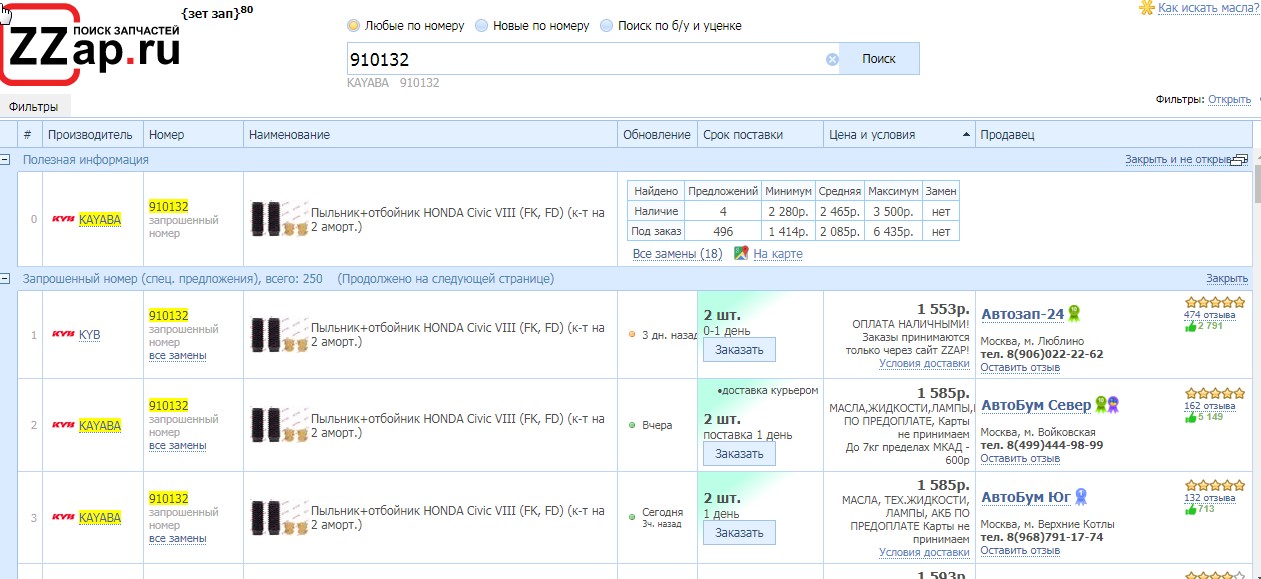The image size is (1261, 579).
Task: Click the sort arrow in 'Цена и условия' header
Action: tap(966, 135)
